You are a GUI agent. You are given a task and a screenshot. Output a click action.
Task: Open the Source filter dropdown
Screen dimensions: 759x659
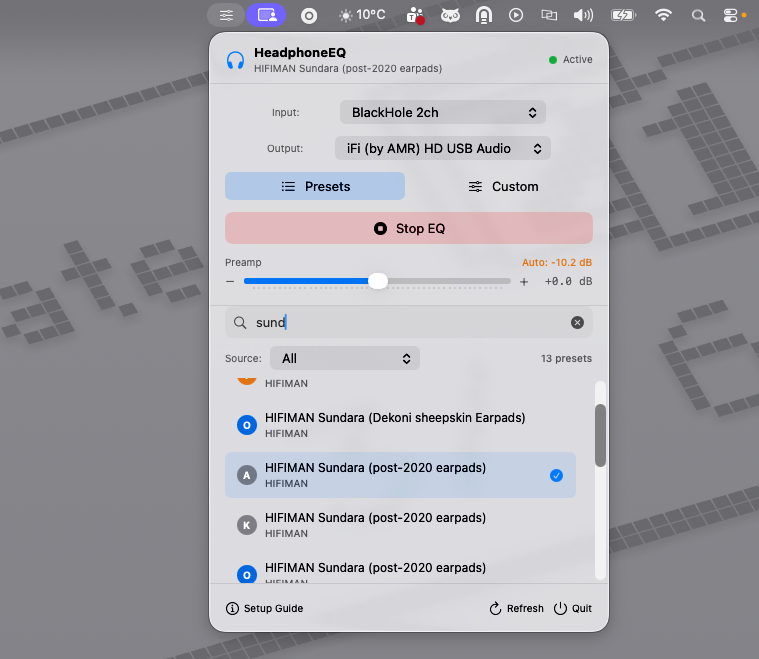pyautogui.click(x=345, y=358)
